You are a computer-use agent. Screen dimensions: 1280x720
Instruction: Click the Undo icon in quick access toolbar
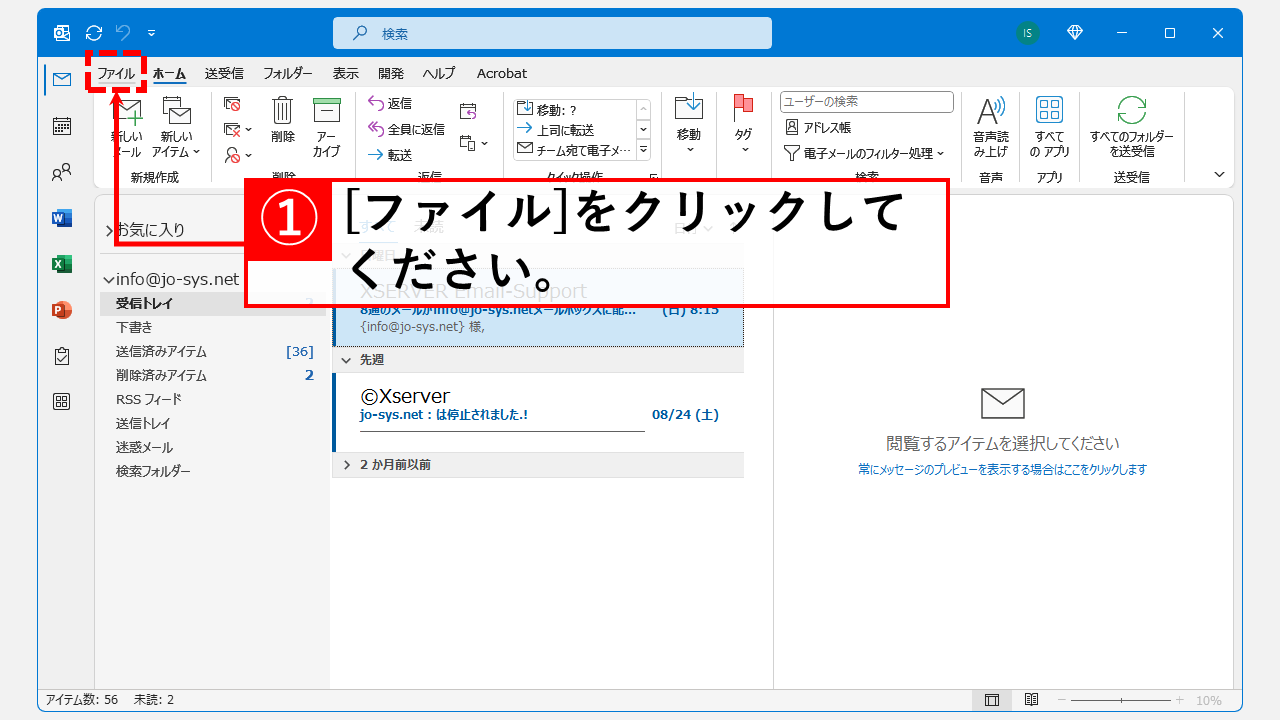point(123,33)
